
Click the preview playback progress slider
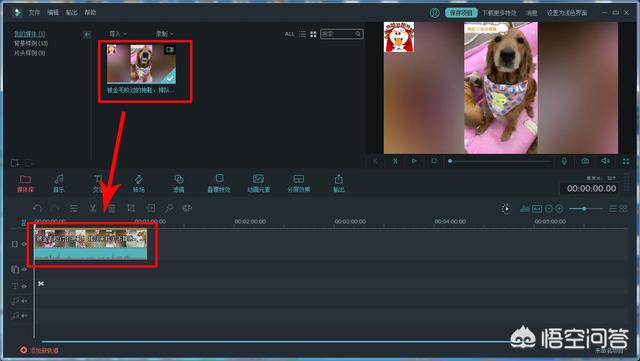[x=500, y=161]
